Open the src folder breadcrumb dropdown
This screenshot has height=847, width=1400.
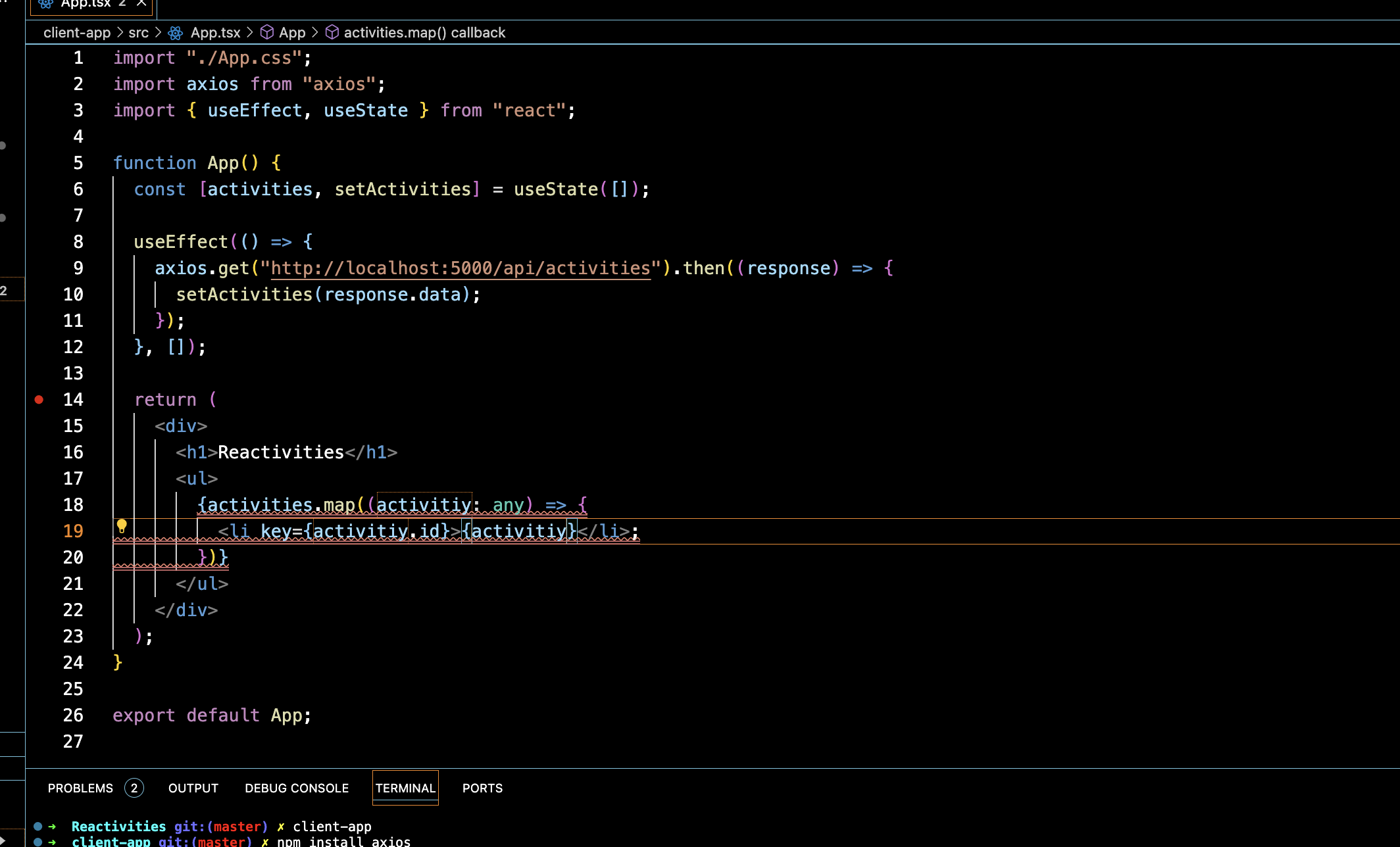(138, 33)
